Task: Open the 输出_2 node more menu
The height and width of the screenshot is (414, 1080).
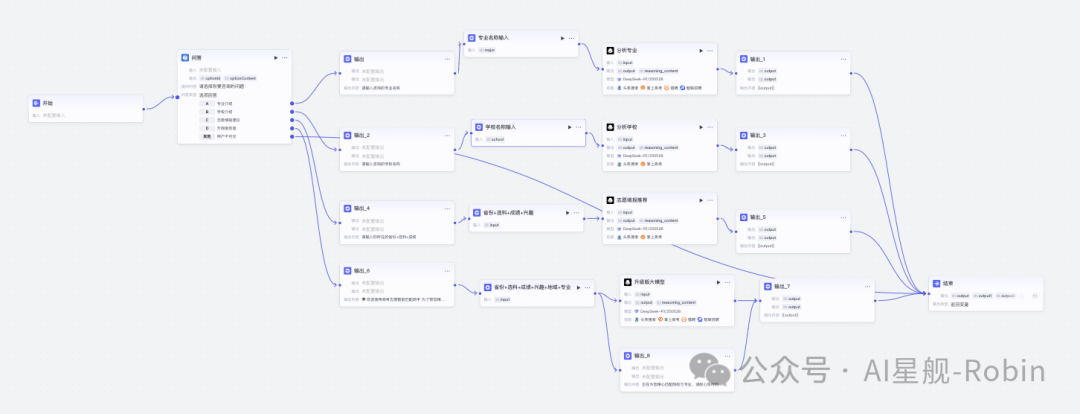Action: [x=447, y=135]
